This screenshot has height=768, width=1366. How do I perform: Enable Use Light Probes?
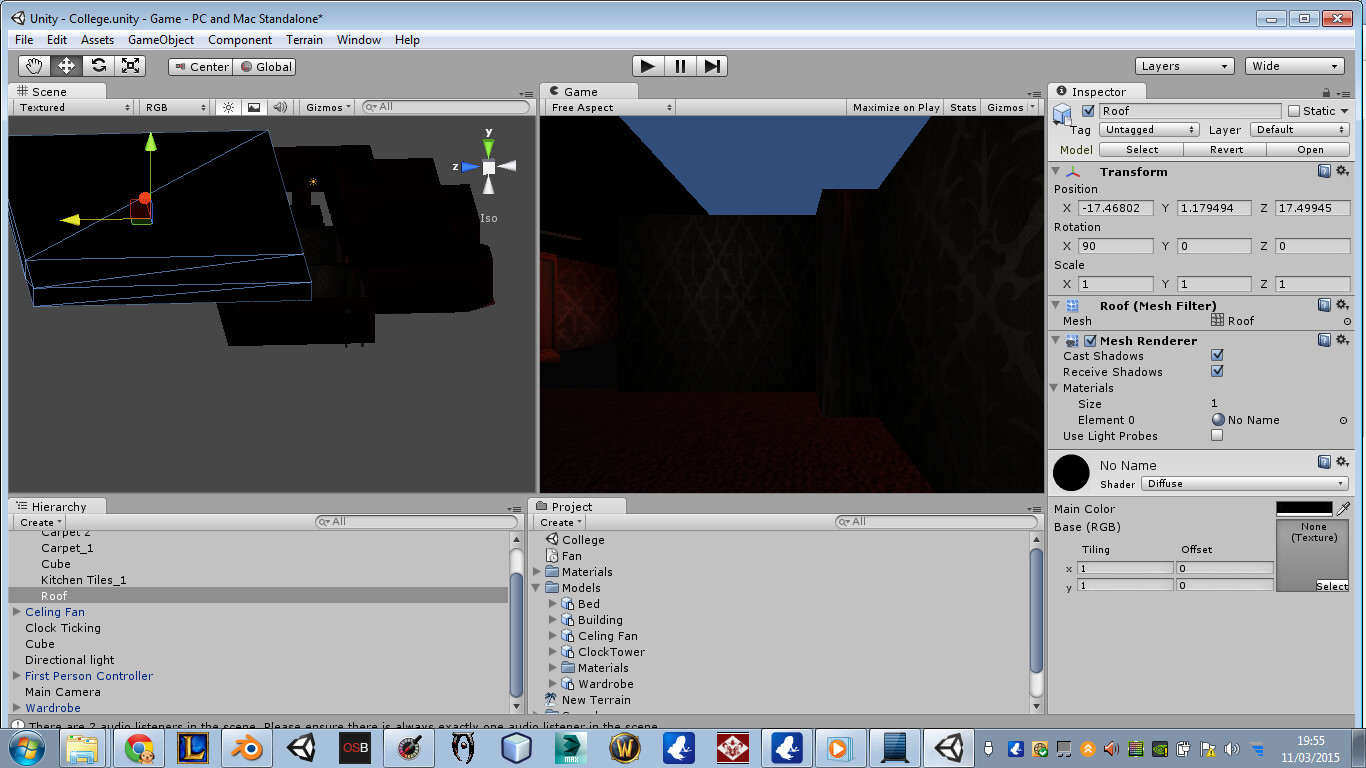point(1217,435)
